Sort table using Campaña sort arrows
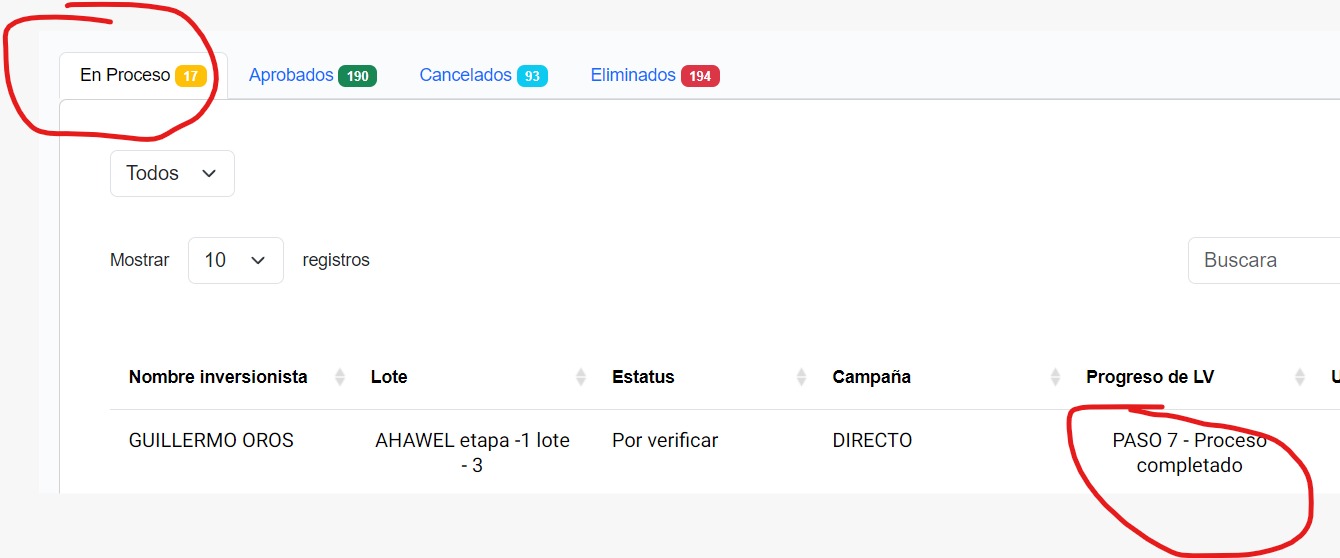Viewport: 1340px width, 558px height. (1055, 377)
